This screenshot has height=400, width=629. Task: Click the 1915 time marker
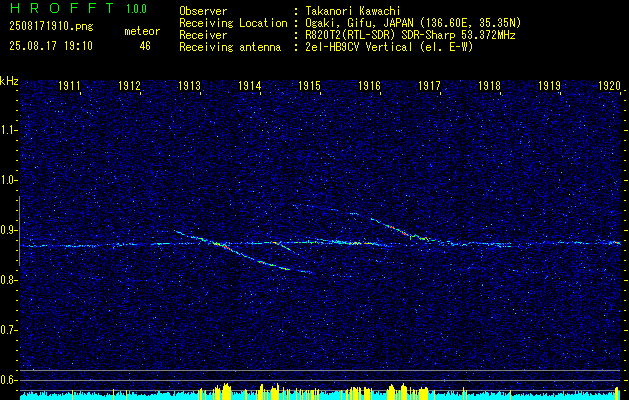point(310,85)
